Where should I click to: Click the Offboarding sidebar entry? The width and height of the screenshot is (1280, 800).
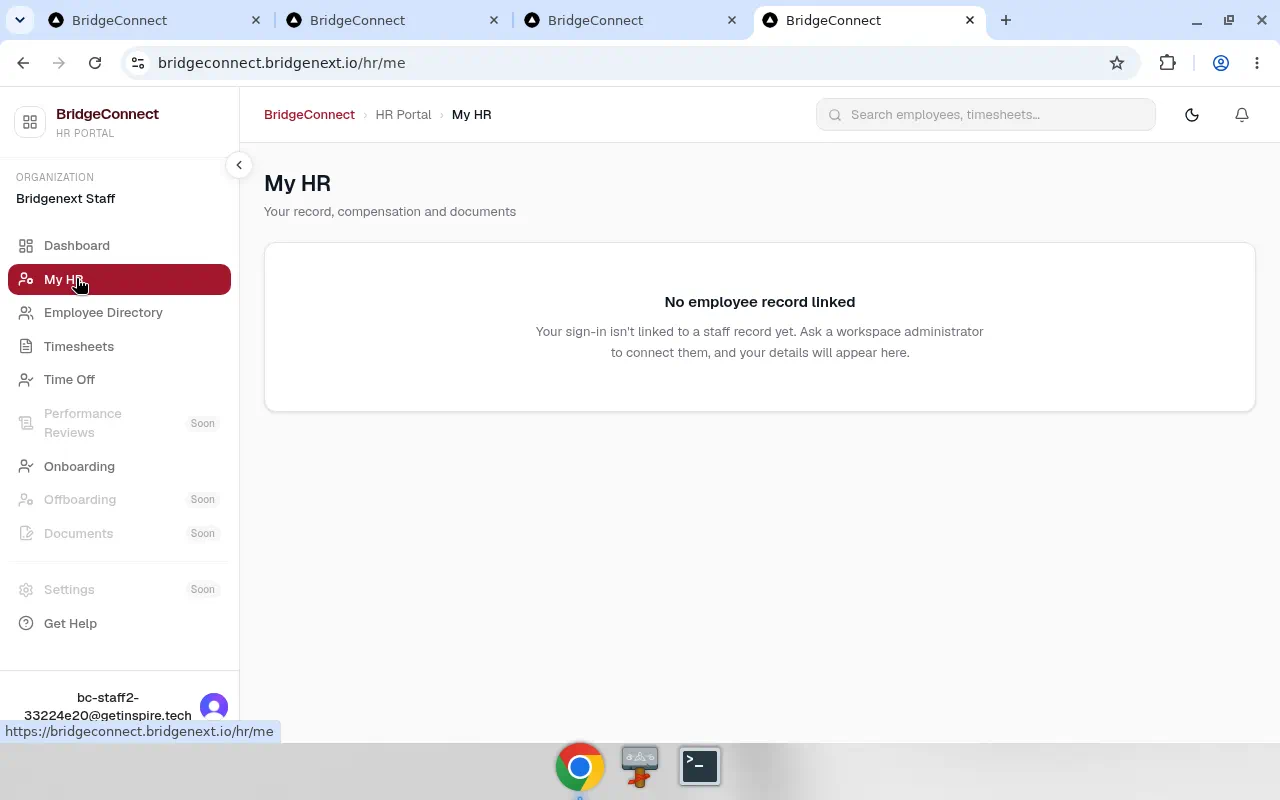tap(119, 500)
